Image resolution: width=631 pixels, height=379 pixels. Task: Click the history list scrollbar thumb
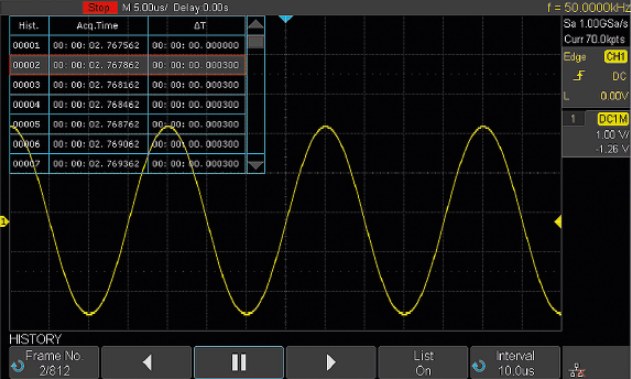[256, 41]
